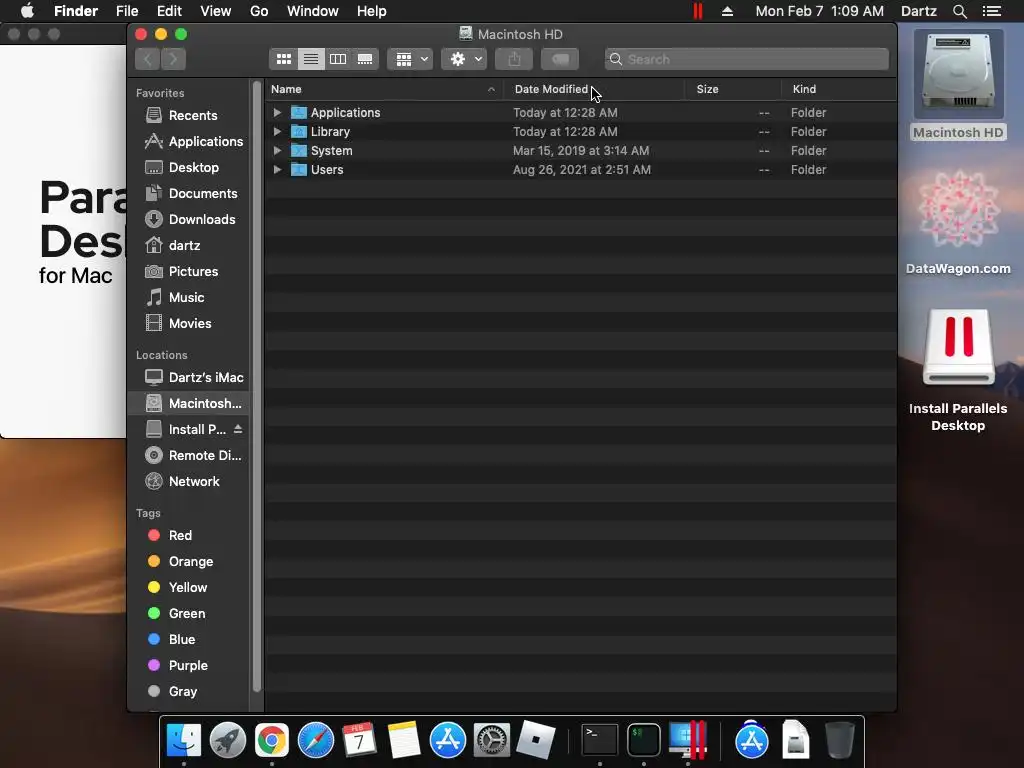Image resolution: width=1024 pixels, height=768 pixels.
Task: Select Dartz's iMac under Locations
Action: point(189,377)
